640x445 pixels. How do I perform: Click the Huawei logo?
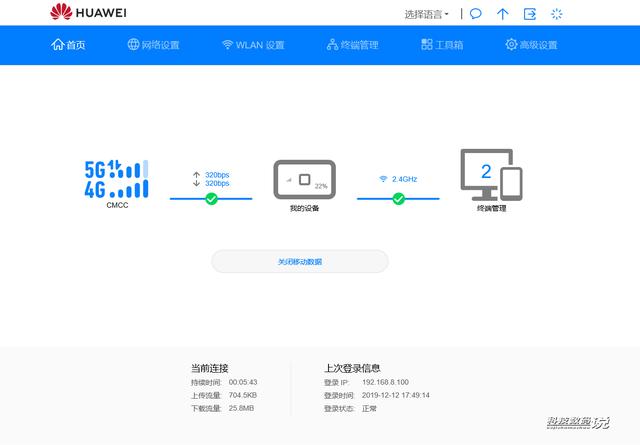(x=88, y=12)
